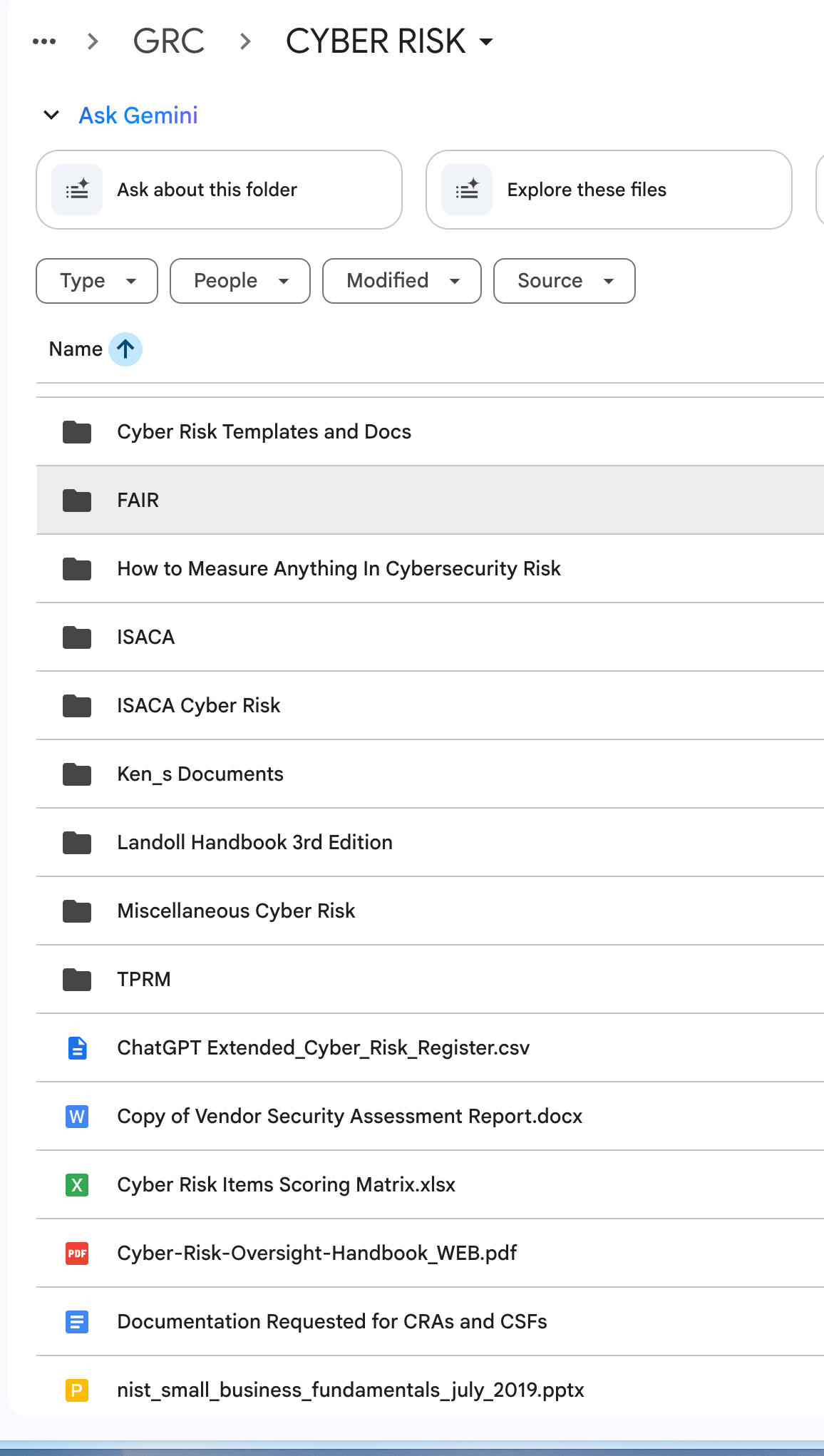The width and height of the screenshot is (824, 1456).
Task: Select the Miscellaneous Cyber Risk folder name
Action: [x=236, y=911]
